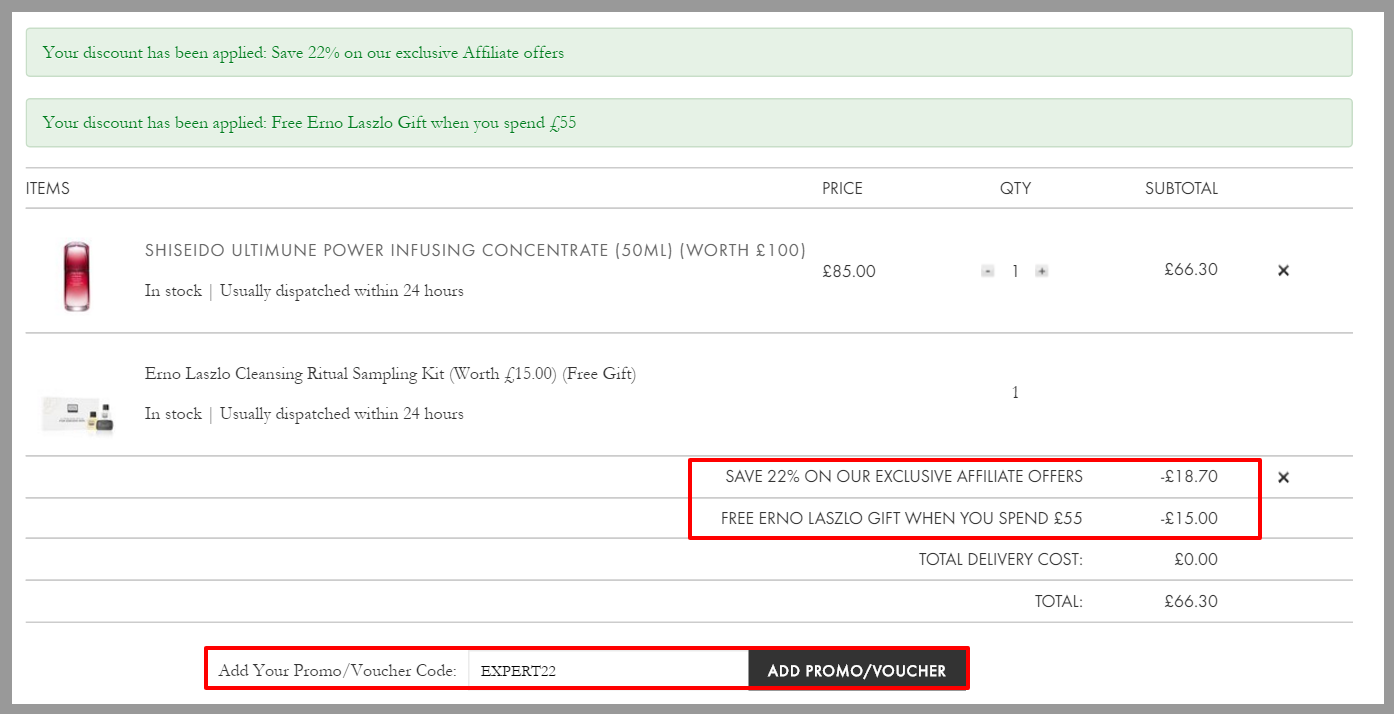Click the QTY column header

coord(1015,188)
